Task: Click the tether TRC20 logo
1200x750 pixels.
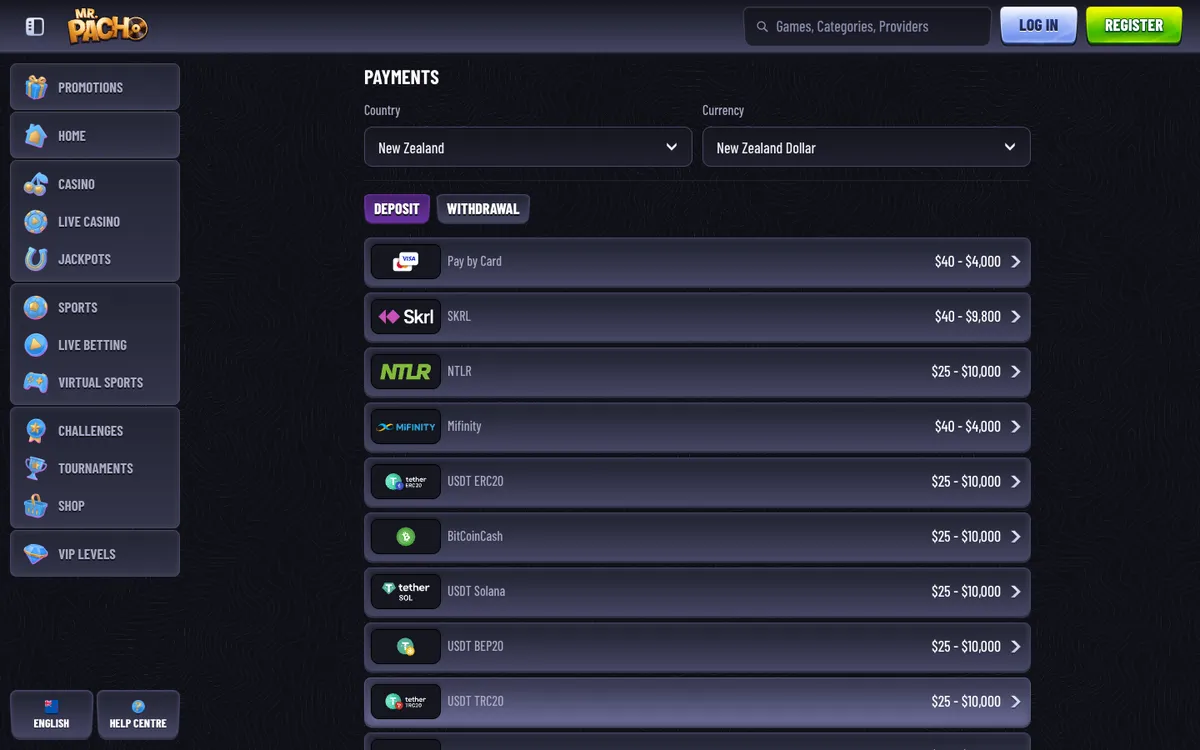Action: click(405, 701)
